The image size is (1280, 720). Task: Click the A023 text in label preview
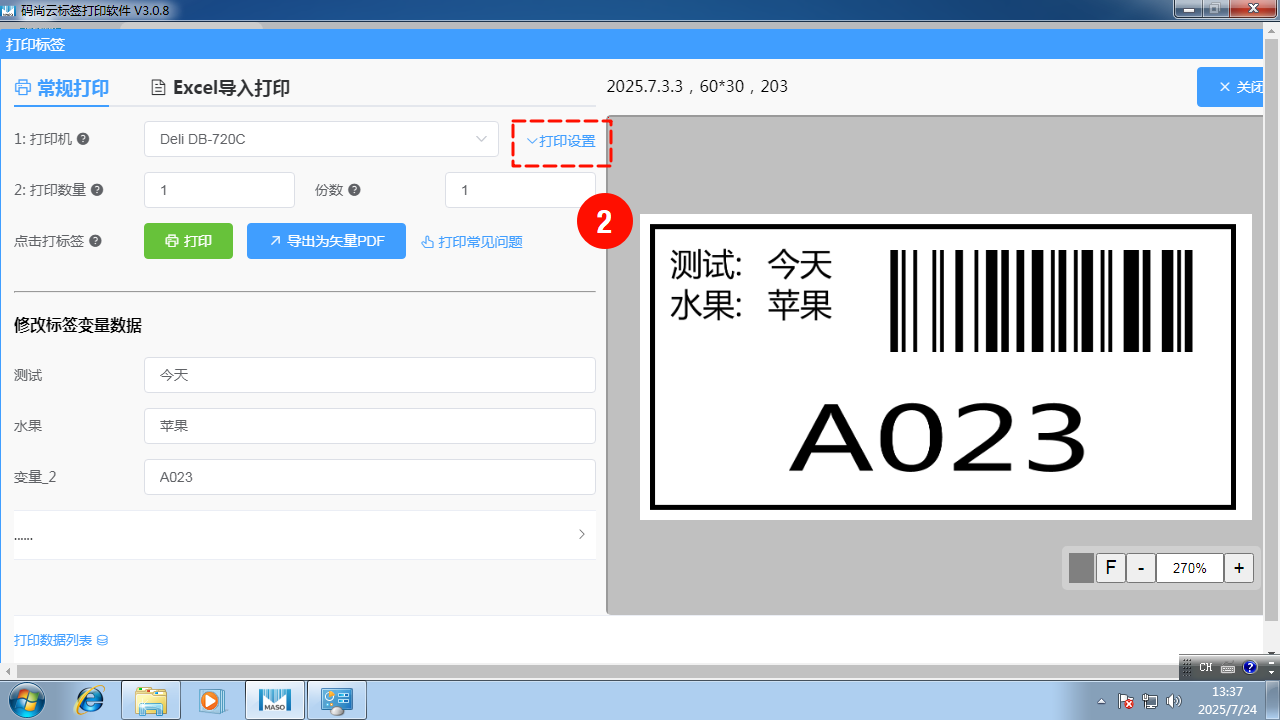pos(937,438)
